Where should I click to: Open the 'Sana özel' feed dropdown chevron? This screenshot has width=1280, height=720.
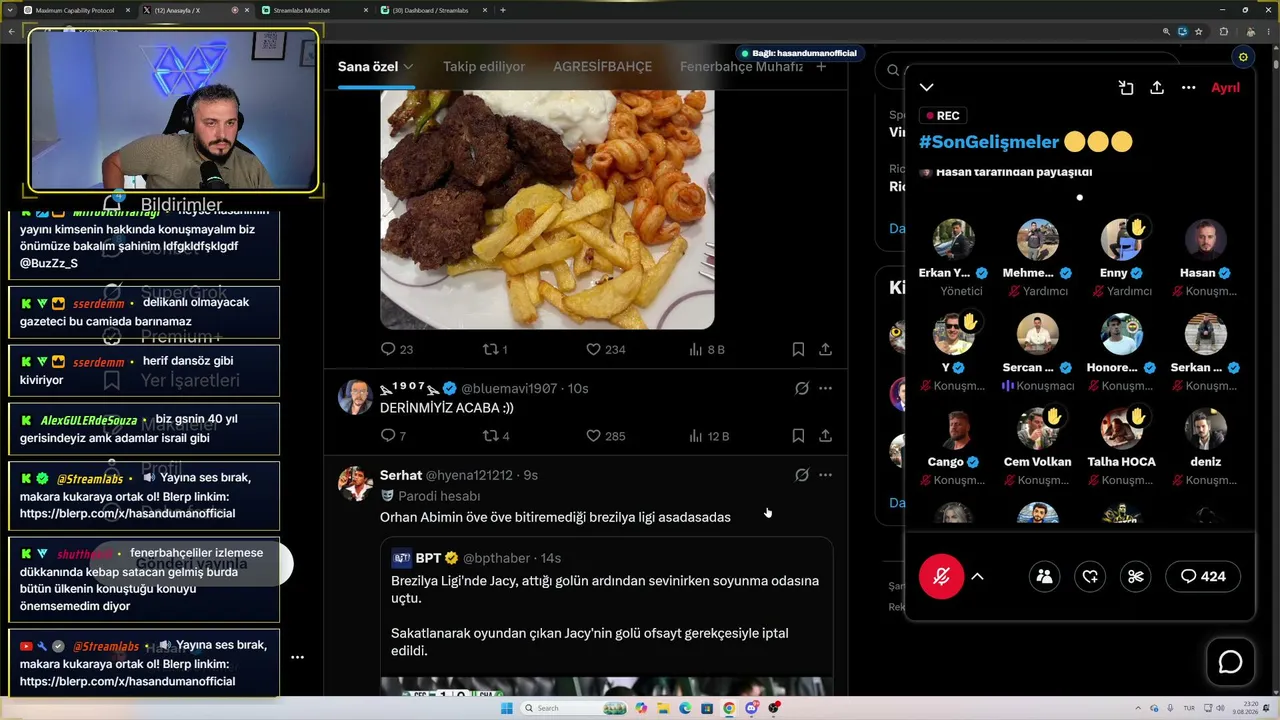pyautogui.click(x=408, y=67)
